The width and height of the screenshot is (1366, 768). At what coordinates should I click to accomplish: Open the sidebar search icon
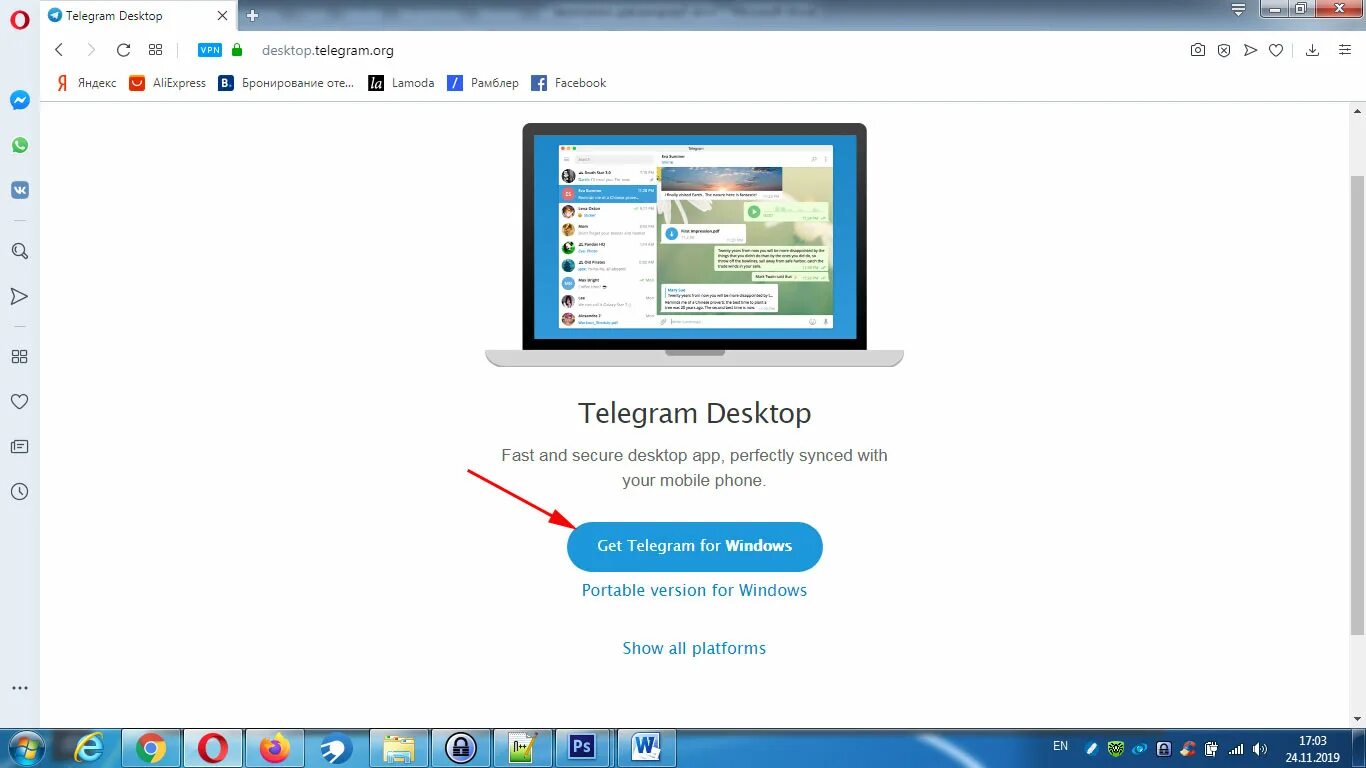[x=20, y=251]
